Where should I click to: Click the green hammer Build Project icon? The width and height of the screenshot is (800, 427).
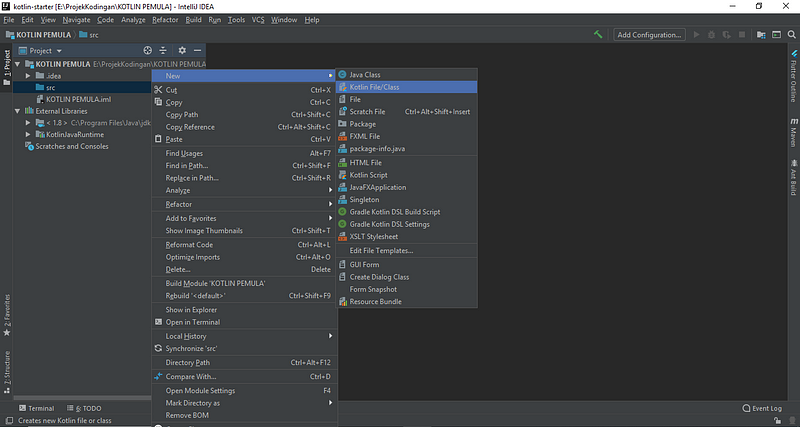[x=598, y=35]
